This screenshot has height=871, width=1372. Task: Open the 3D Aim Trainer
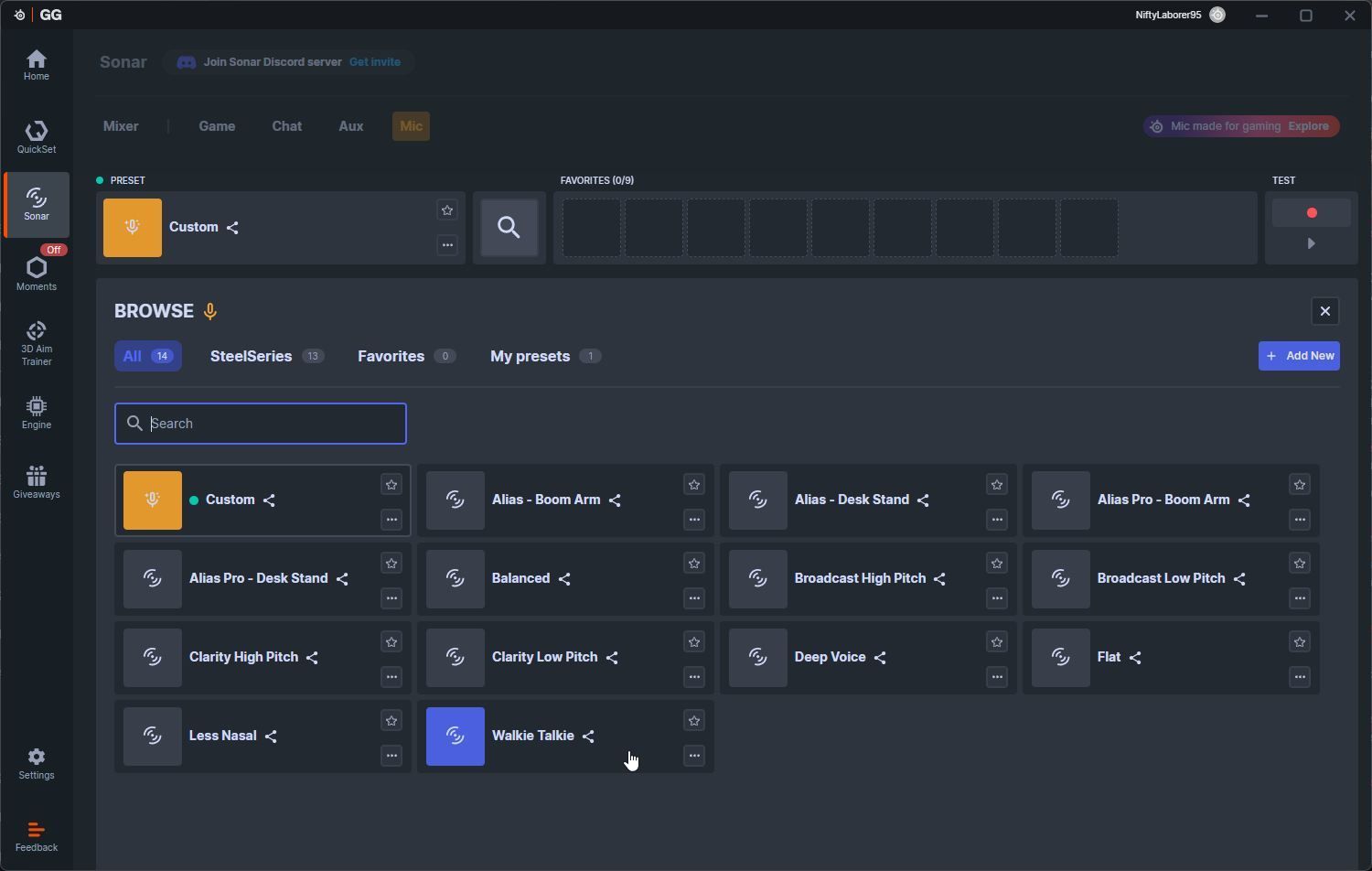37,343
